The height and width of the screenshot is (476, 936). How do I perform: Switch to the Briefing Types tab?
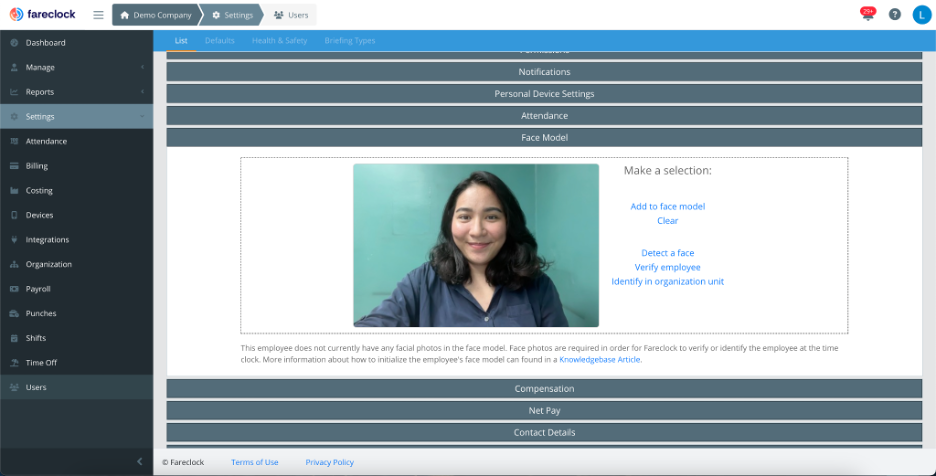pyautogui.click(x=350, y=41)
